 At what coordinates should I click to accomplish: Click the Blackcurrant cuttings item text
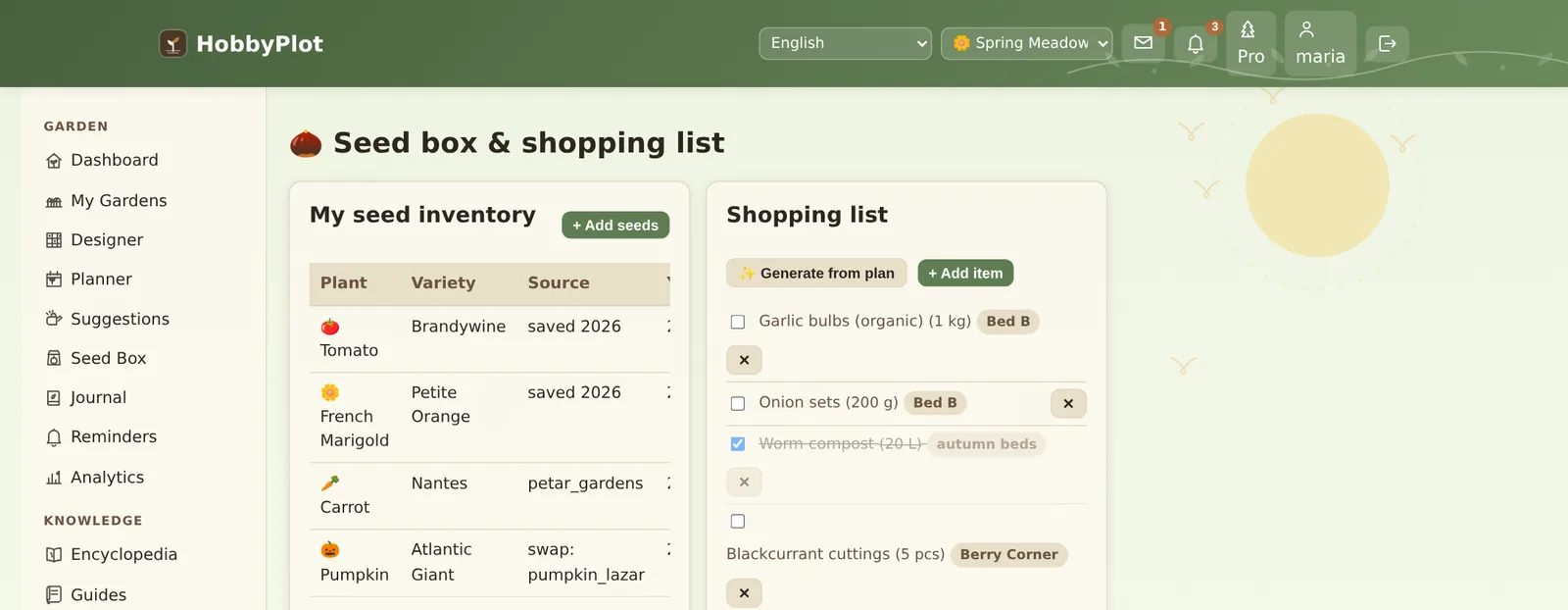(835, 554)
